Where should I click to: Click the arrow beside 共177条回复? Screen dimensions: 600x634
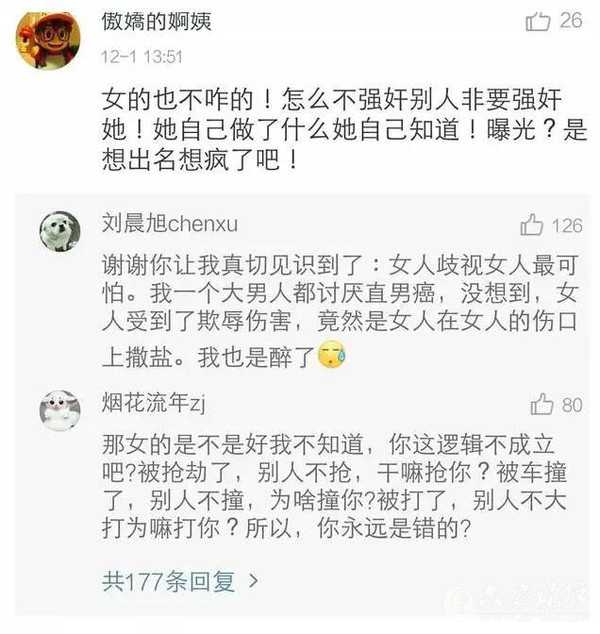[x=253, y=581]
